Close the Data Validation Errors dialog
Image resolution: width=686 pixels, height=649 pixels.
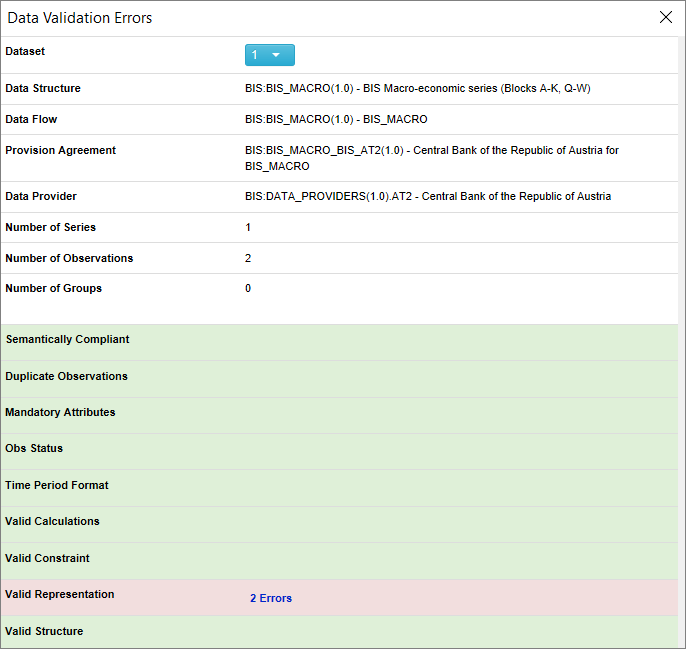(665, 17)
